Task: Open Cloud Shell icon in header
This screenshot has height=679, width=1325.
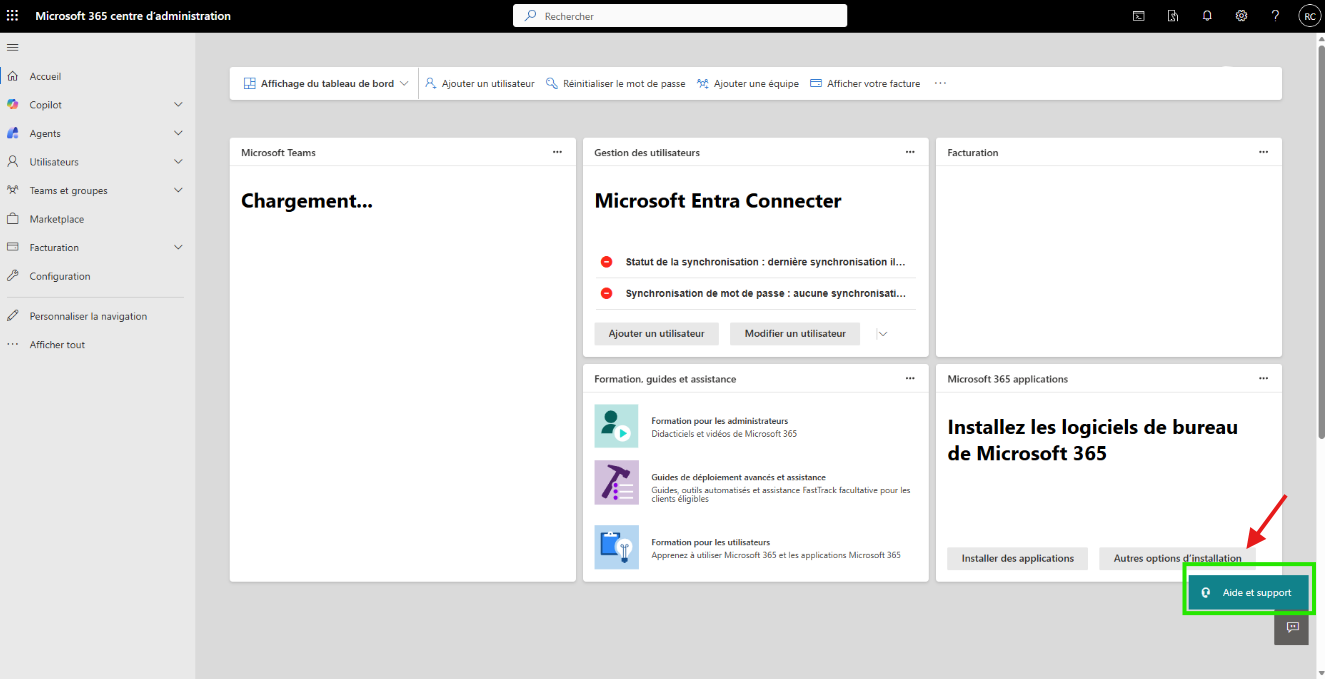Action: (x=1139, y=16)
